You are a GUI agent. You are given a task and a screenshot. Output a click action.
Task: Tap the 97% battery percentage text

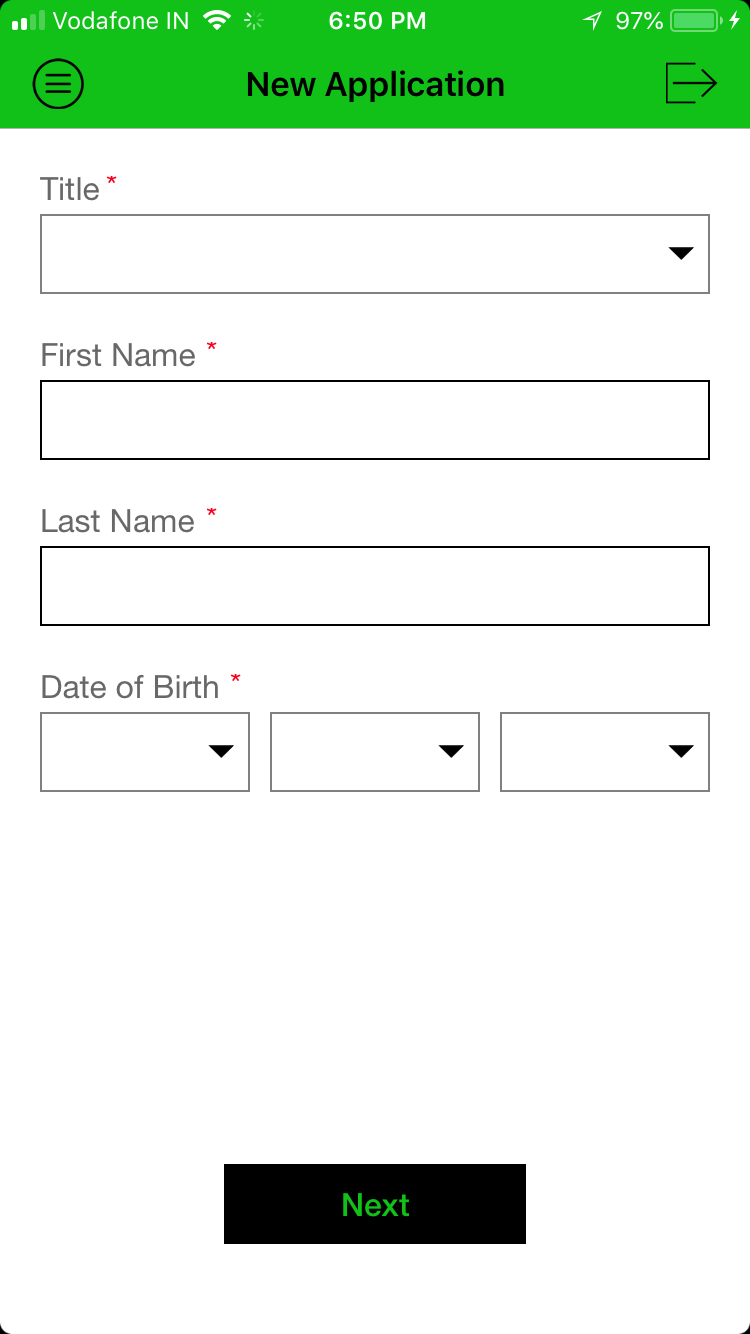pyautogui.click(x=639, y=20)
